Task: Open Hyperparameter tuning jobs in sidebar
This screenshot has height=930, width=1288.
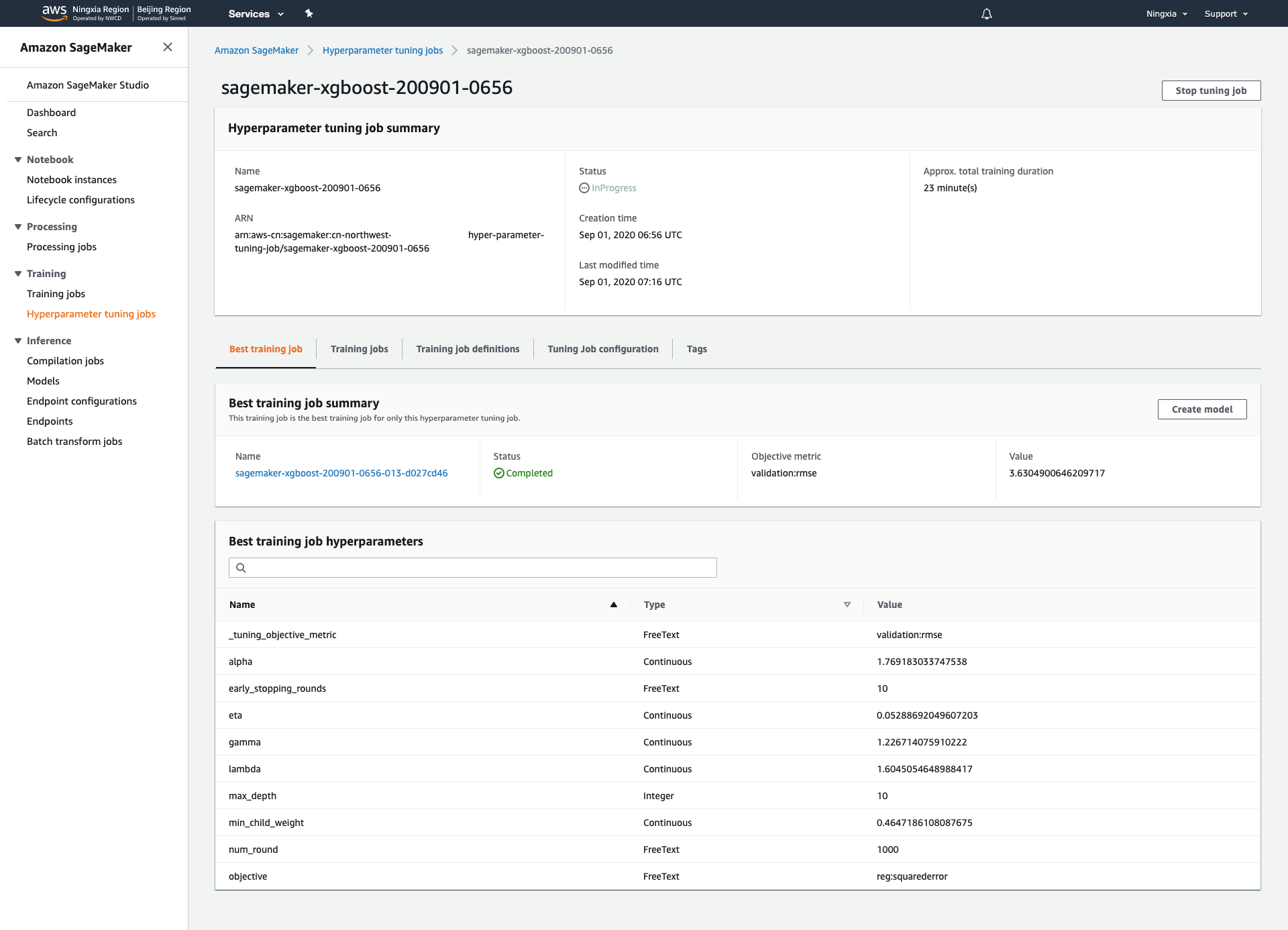Action: [x=91, y=314]
